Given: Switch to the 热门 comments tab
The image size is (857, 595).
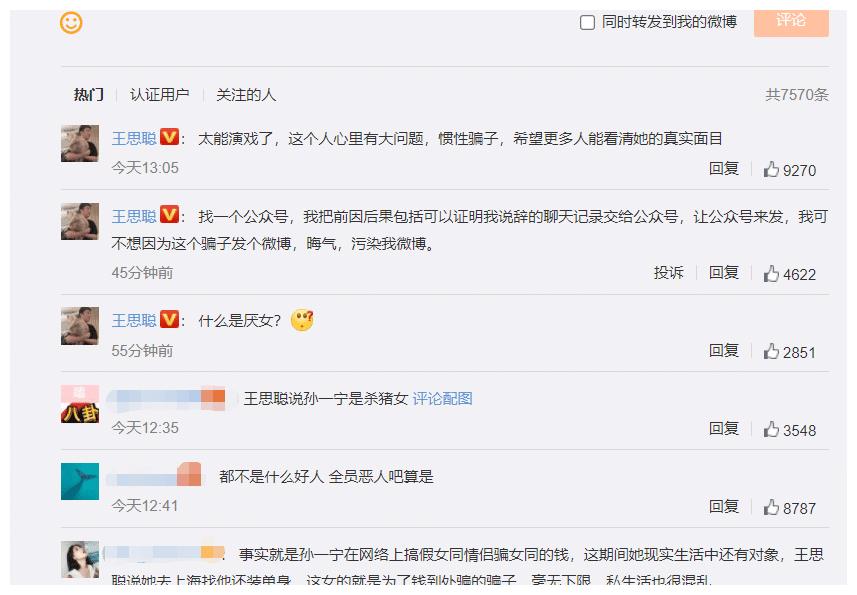Looking at the screenshot, I should pos(89,95).
